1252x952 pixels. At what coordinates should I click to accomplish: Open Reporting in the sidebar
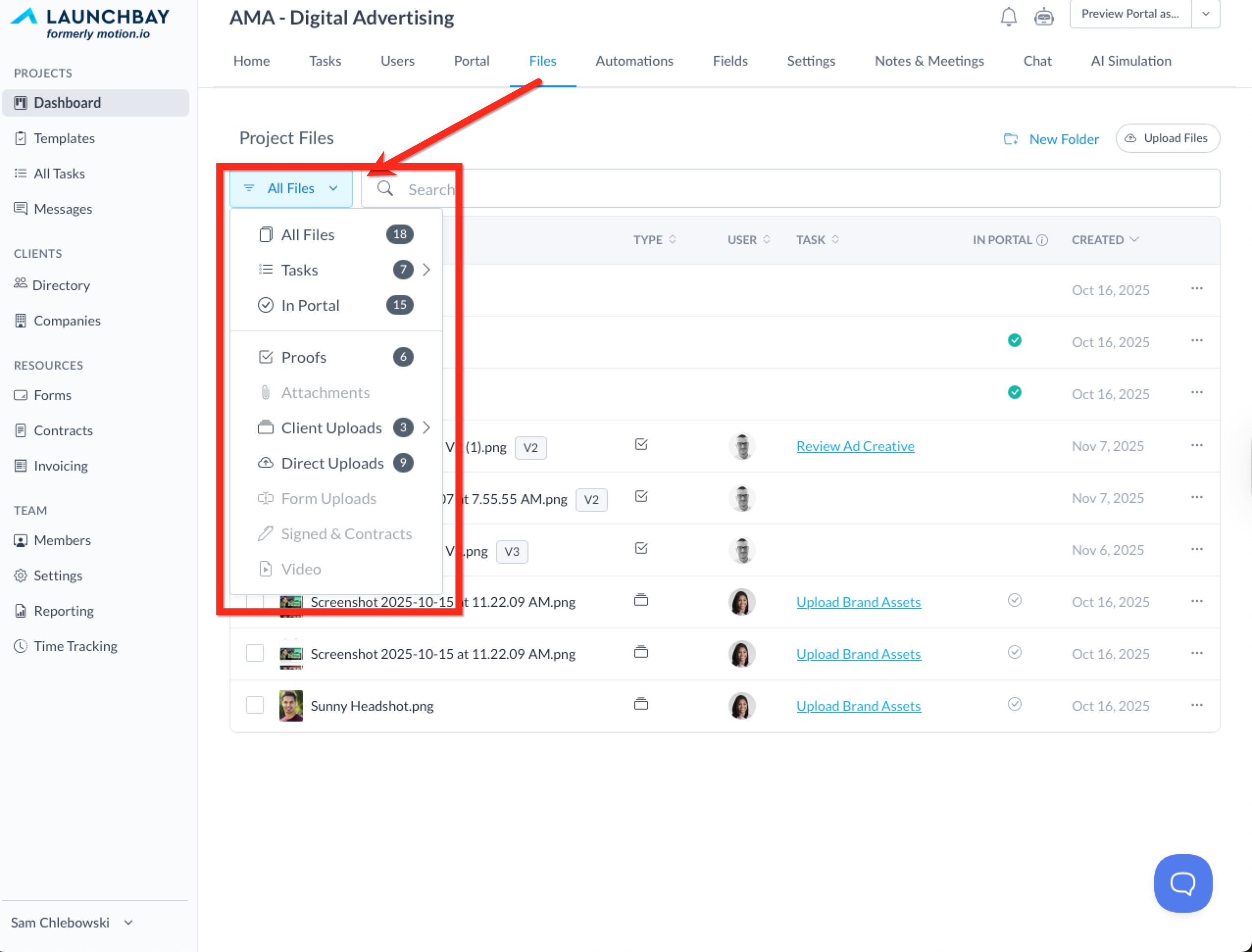pos(63,611)
